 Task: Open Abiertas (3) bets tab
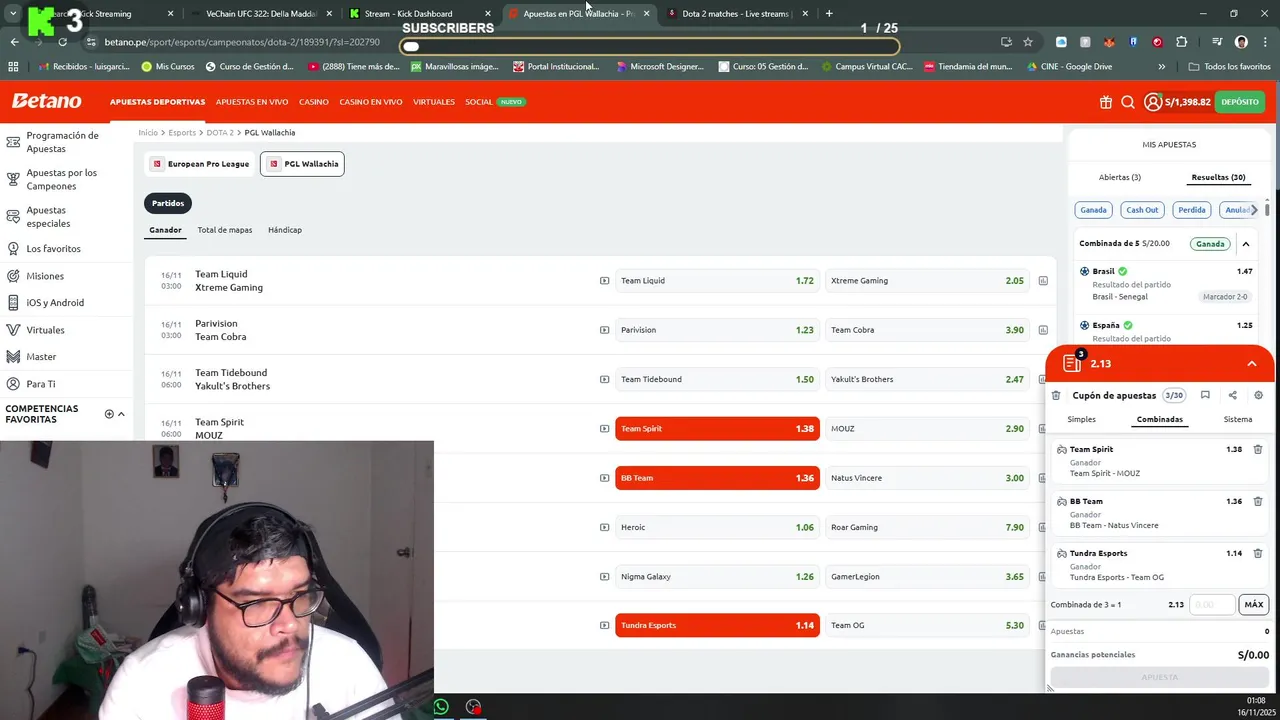pos(1120,178)
